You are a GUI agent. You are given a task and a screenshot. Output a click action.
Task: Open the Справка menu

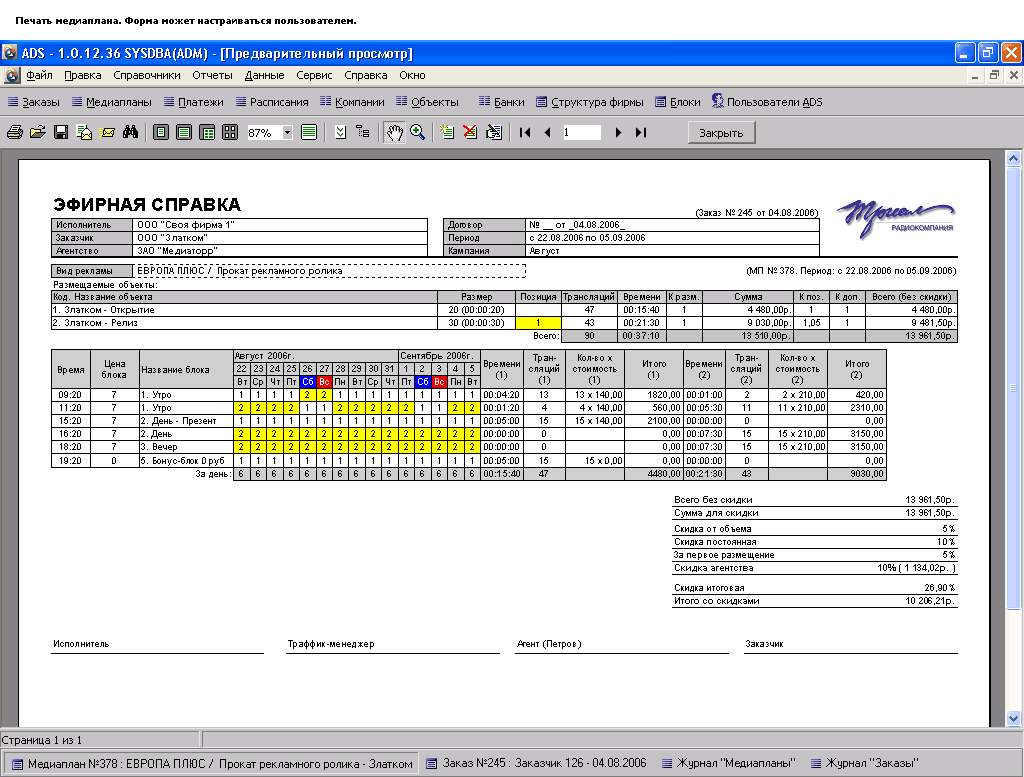pos(366,75)
